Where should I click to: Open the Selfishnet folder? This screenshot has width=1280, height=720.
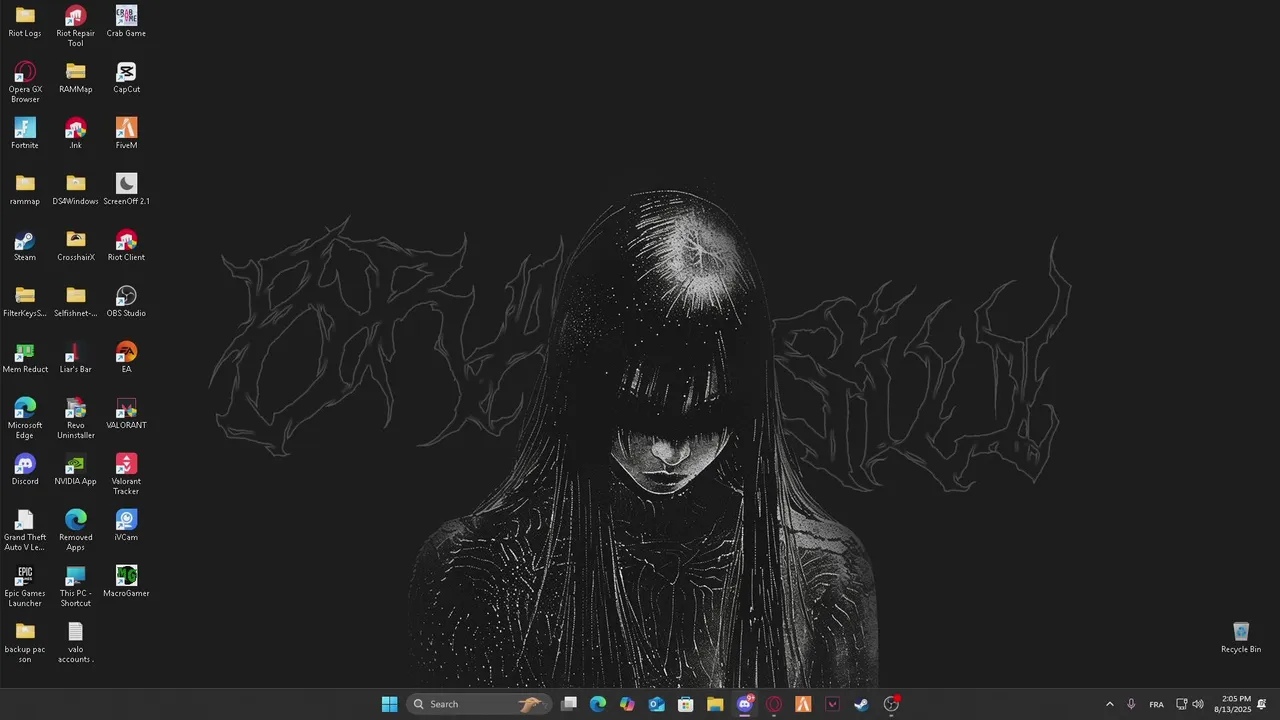click(x=76, y=302)
